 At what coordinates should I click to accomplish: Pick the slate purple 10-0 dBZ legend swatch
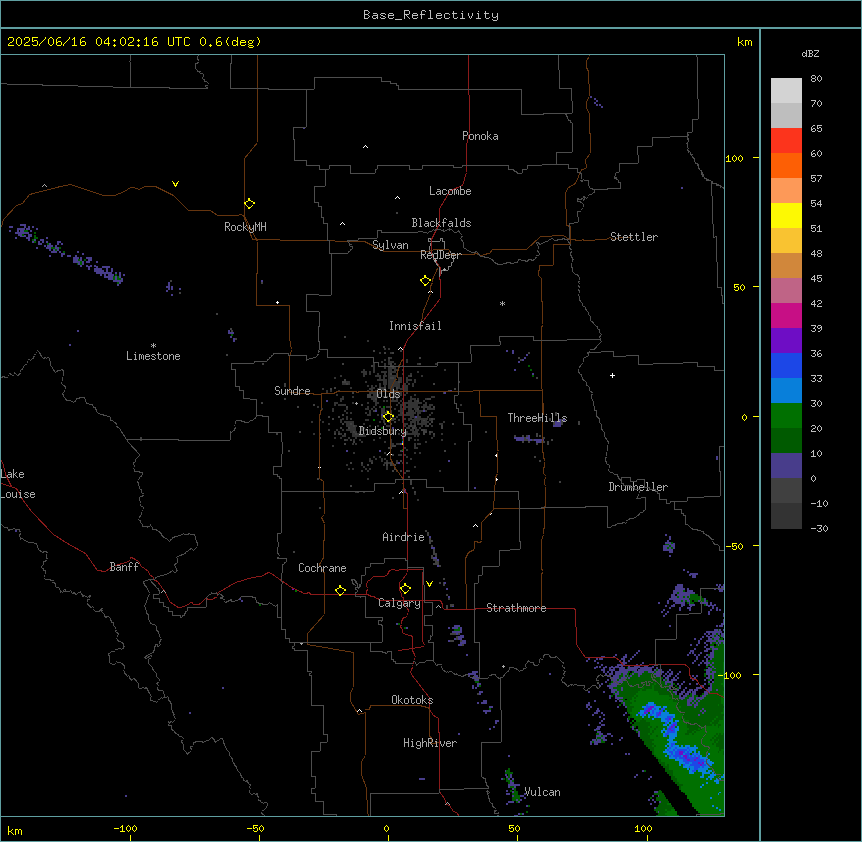click(x=786, y=466)
